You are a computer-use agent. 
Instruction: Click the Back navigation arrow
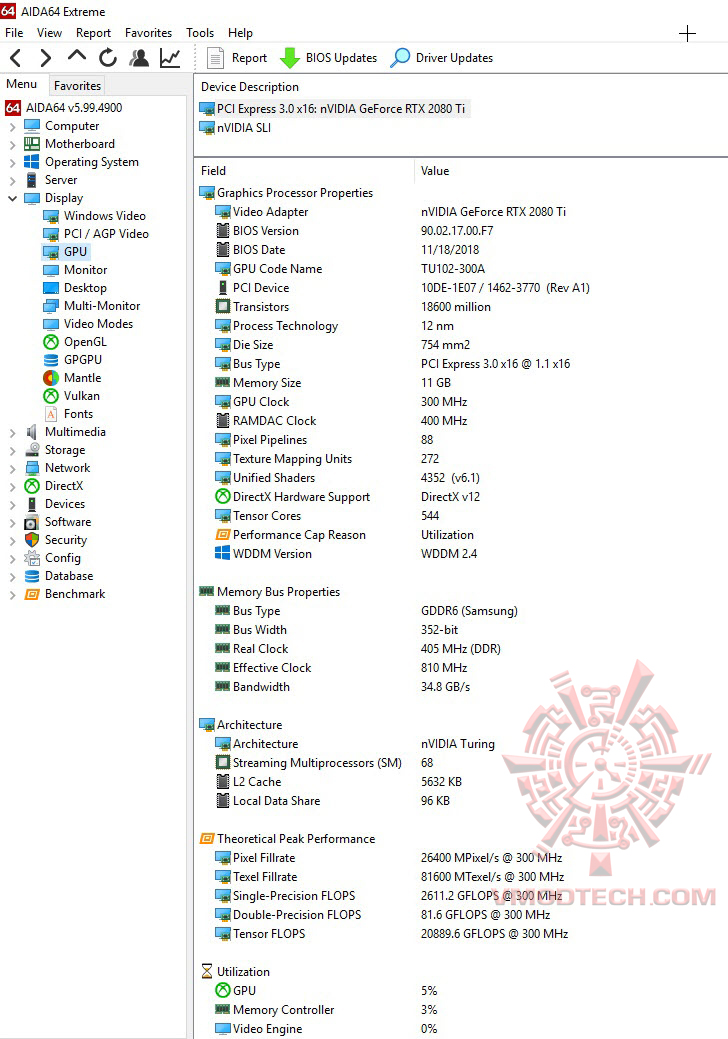(x=16, y=58)
